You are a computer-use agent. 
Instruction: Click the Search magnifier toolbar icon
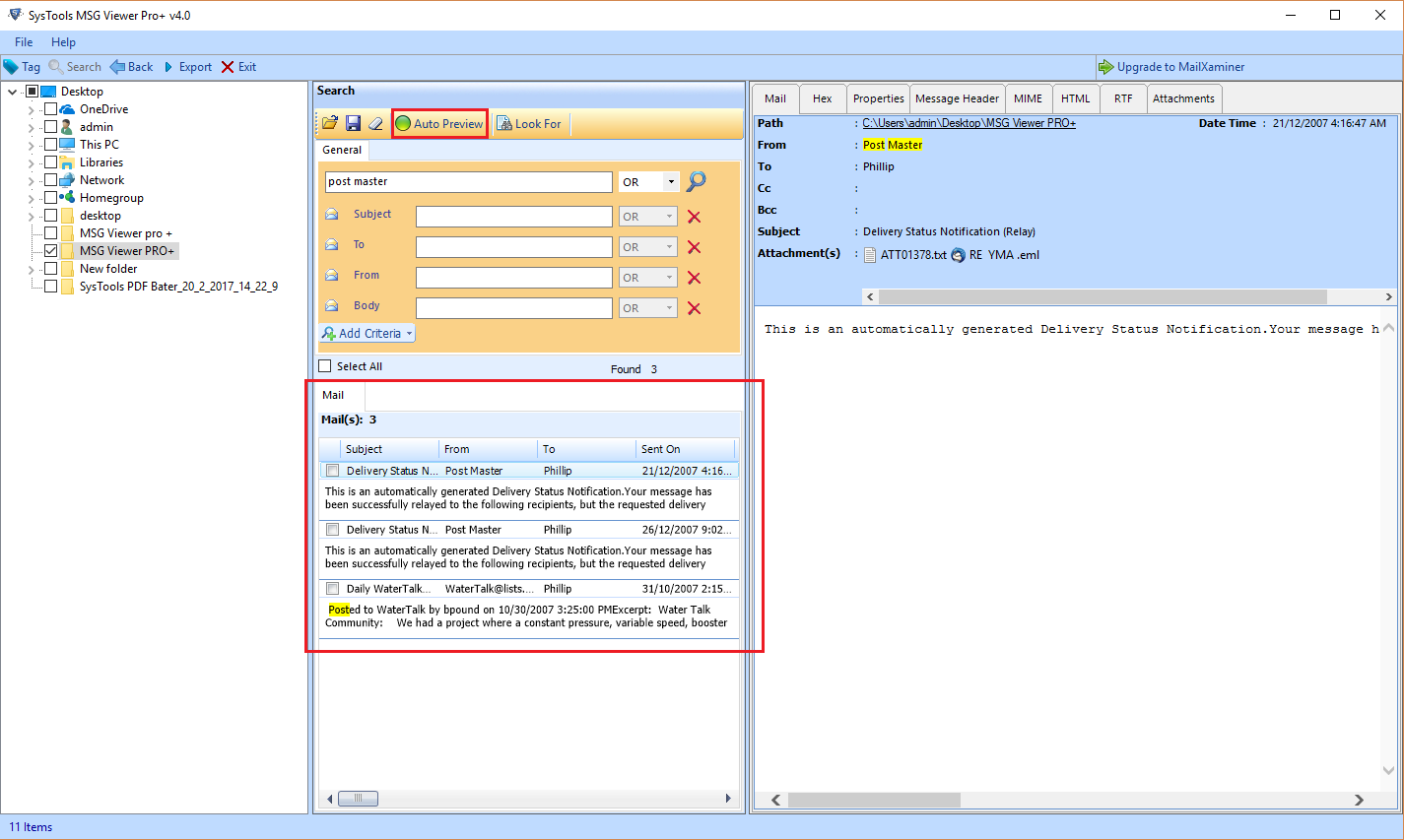coord(56,67)
